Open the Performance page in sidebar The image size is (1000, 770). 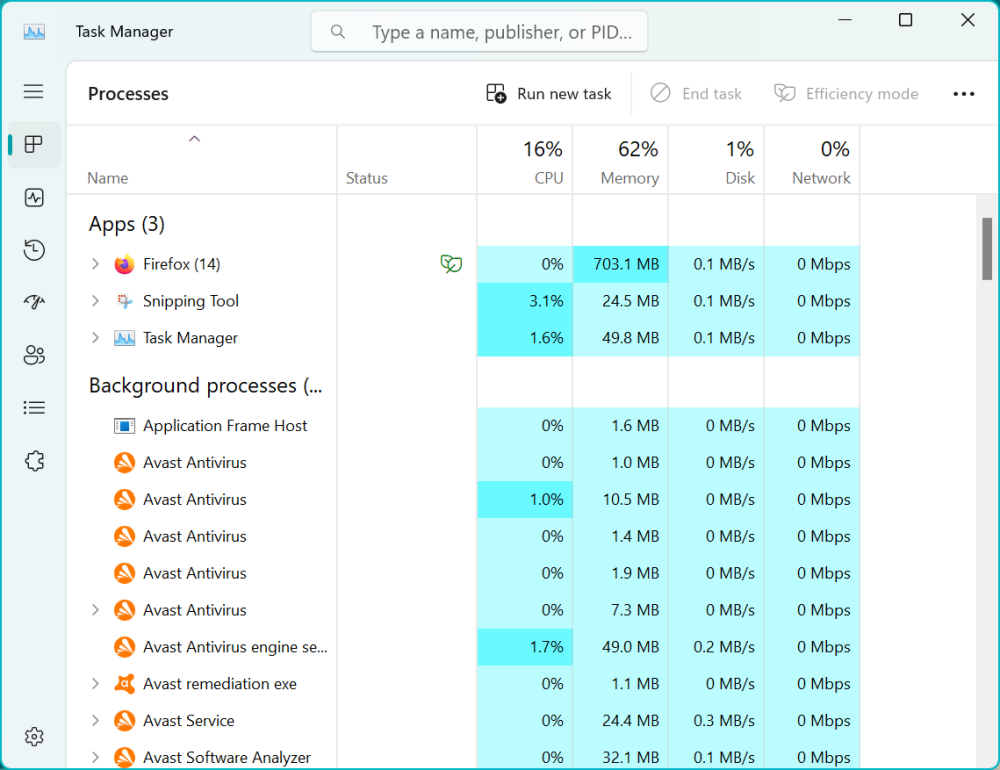click(34, 198)
